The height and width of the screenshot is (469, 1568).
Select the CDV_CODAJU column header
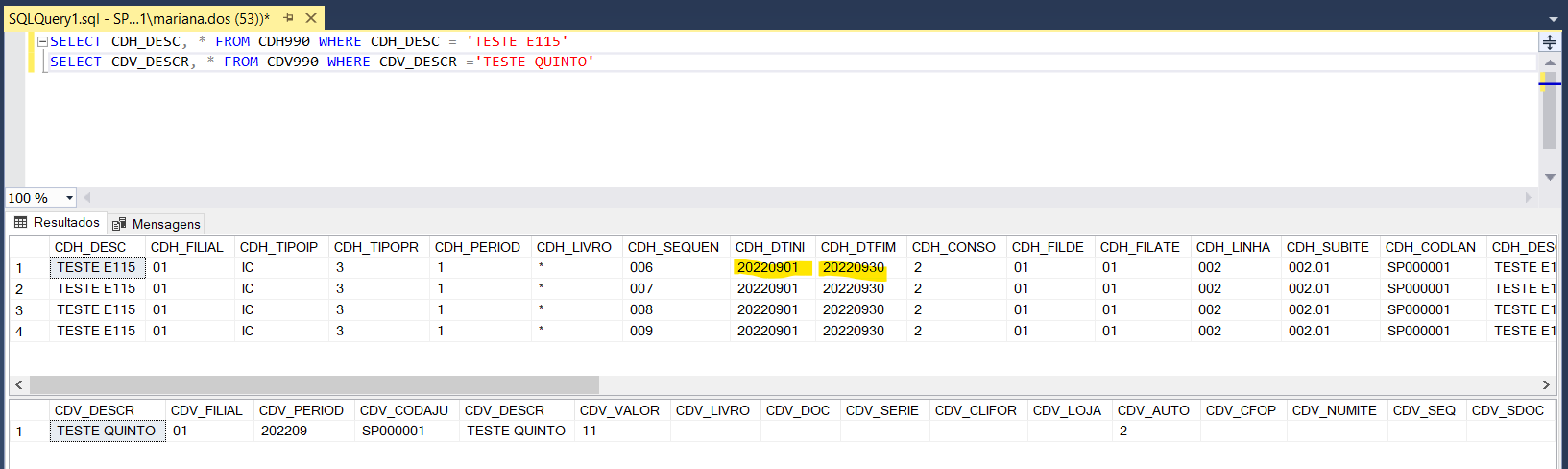405,410
